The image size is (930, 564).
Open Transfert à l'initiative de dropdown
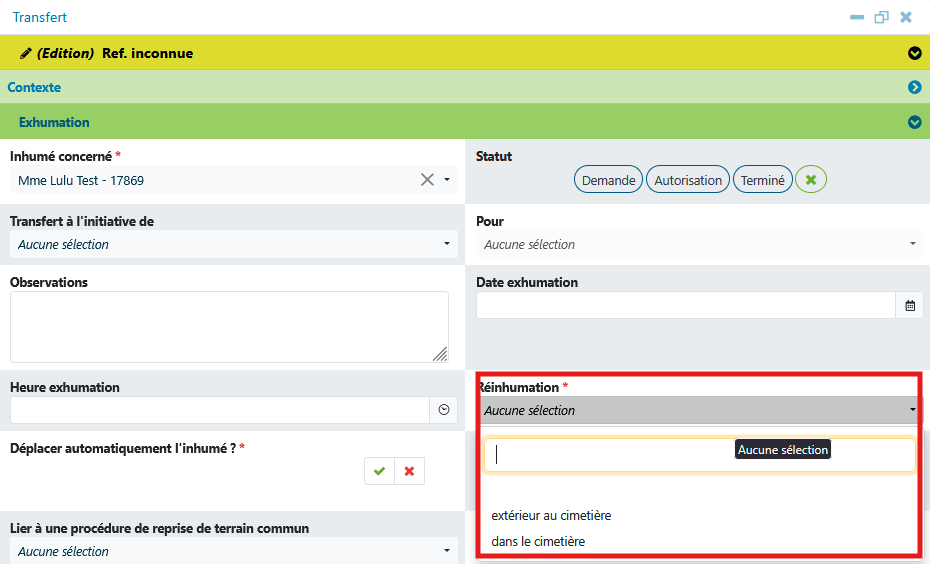tap(234, 244)
